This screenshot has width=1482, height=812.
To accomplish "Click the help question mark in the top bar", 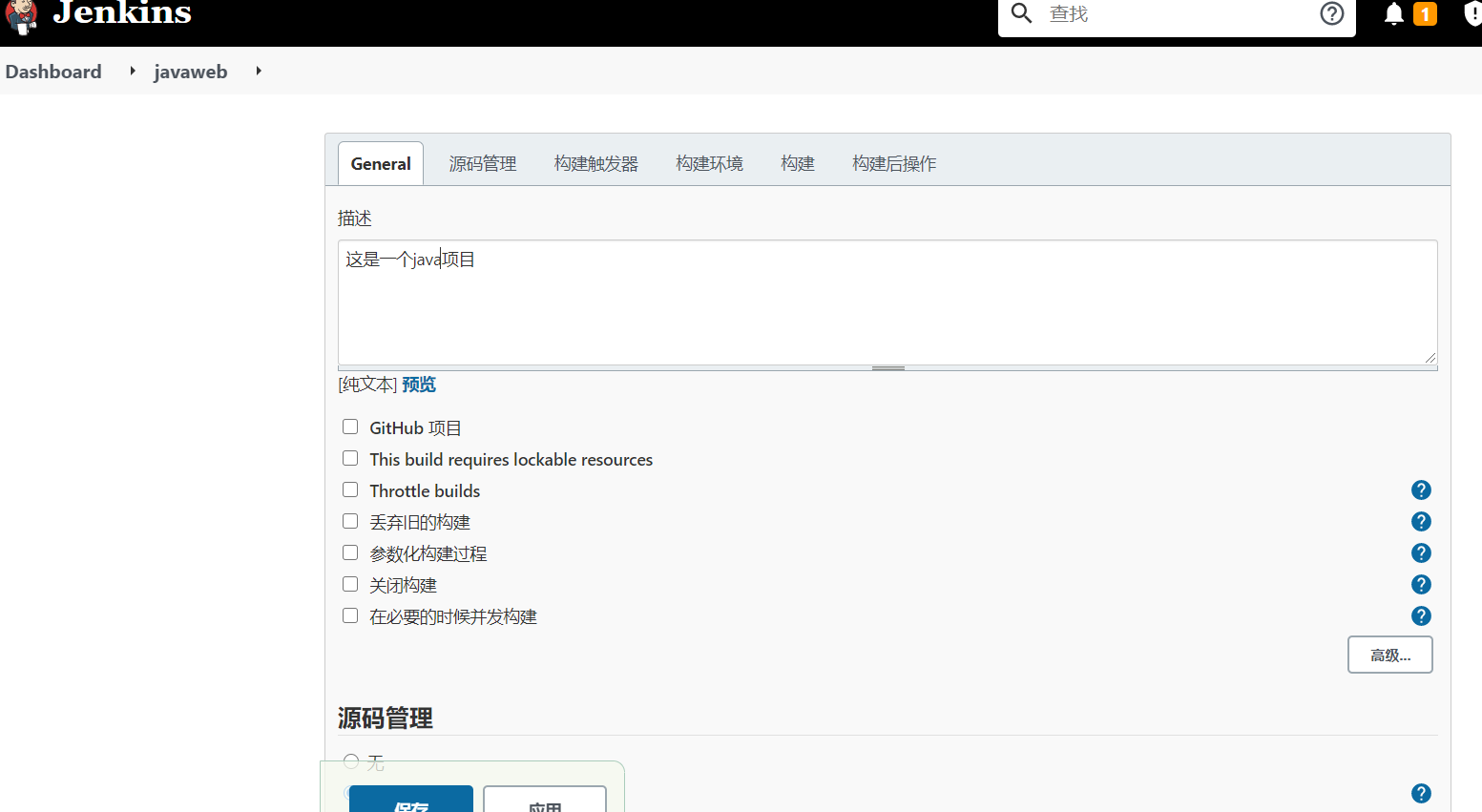I will (x=1332, y=14).
